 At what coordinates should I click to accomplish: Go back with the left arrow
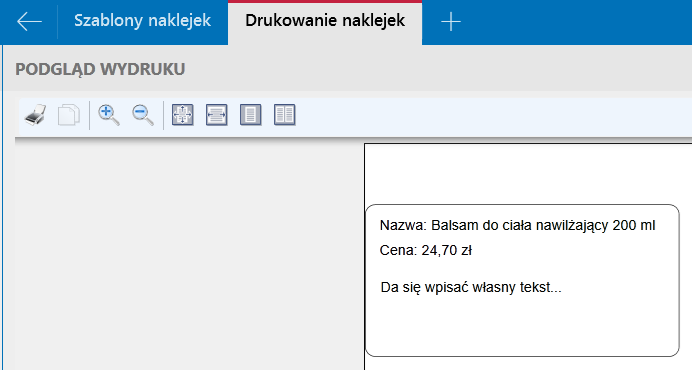click(29, 22)
